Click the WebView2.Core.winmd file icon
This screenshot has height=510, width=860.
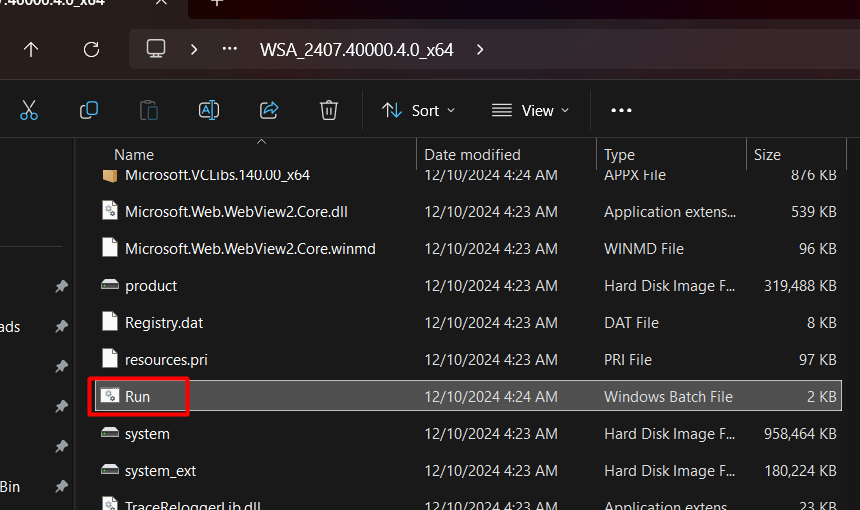(110, 248)
